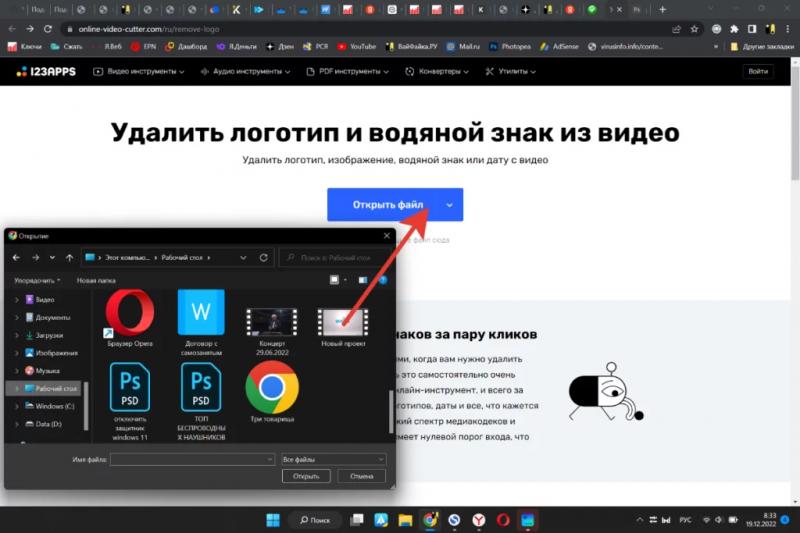Select the Браузер Opera shortcut file

point(130,318)
